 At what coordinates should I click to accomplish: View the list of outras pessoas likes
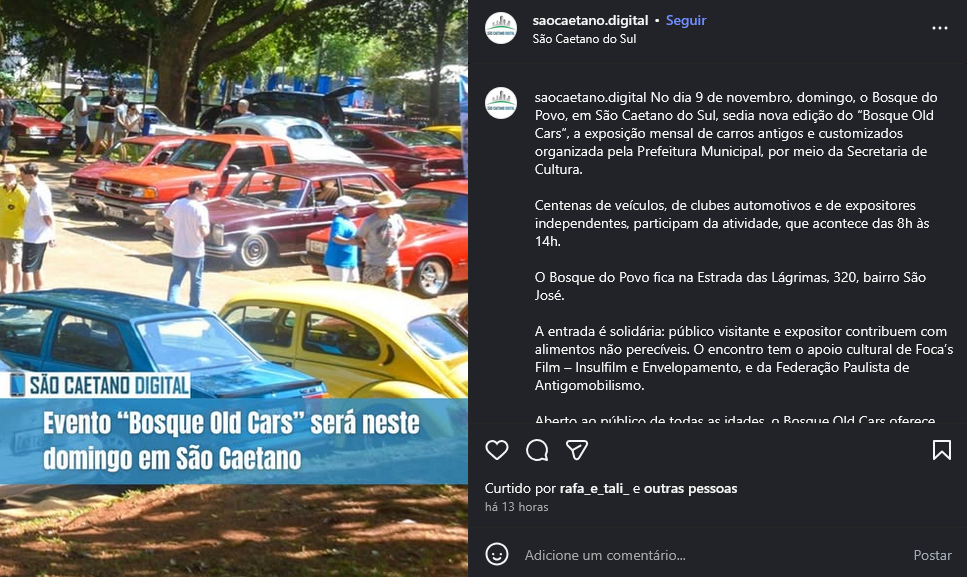pyautogui.click(x=690, y=488)
